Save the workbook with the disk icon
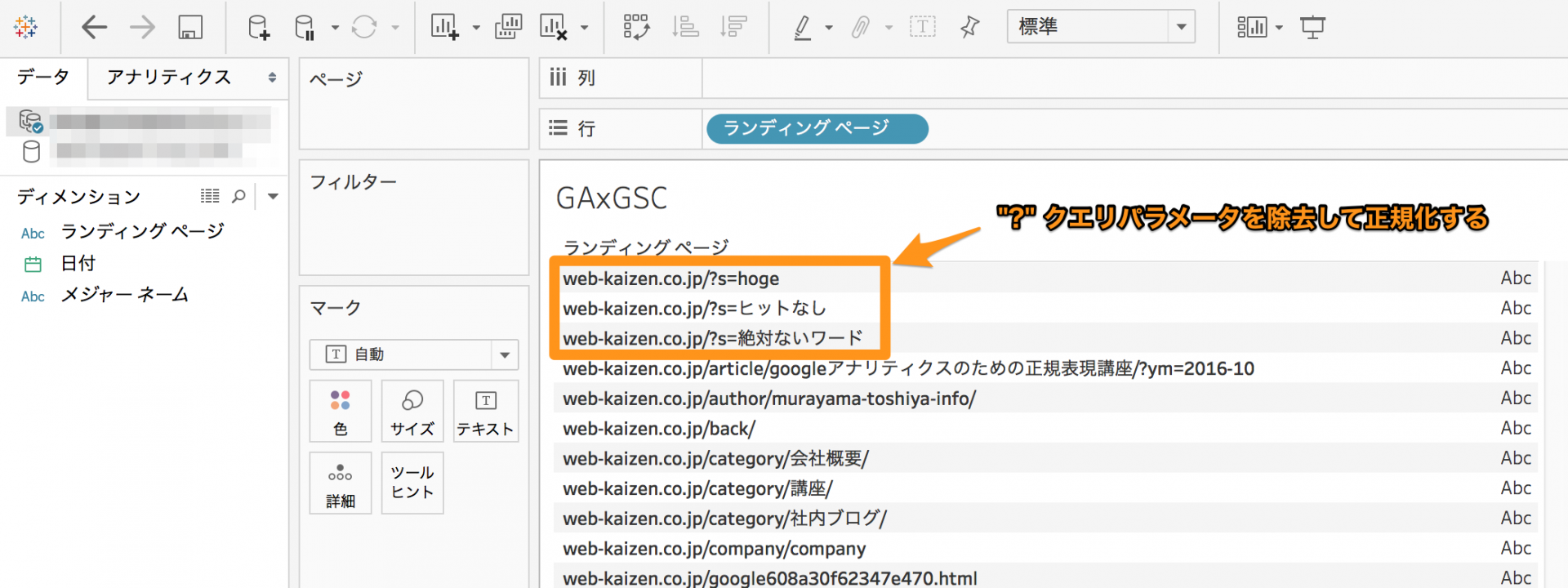Image resolution: width=1568 pixels, height=588 pixels. pos(190,27)
